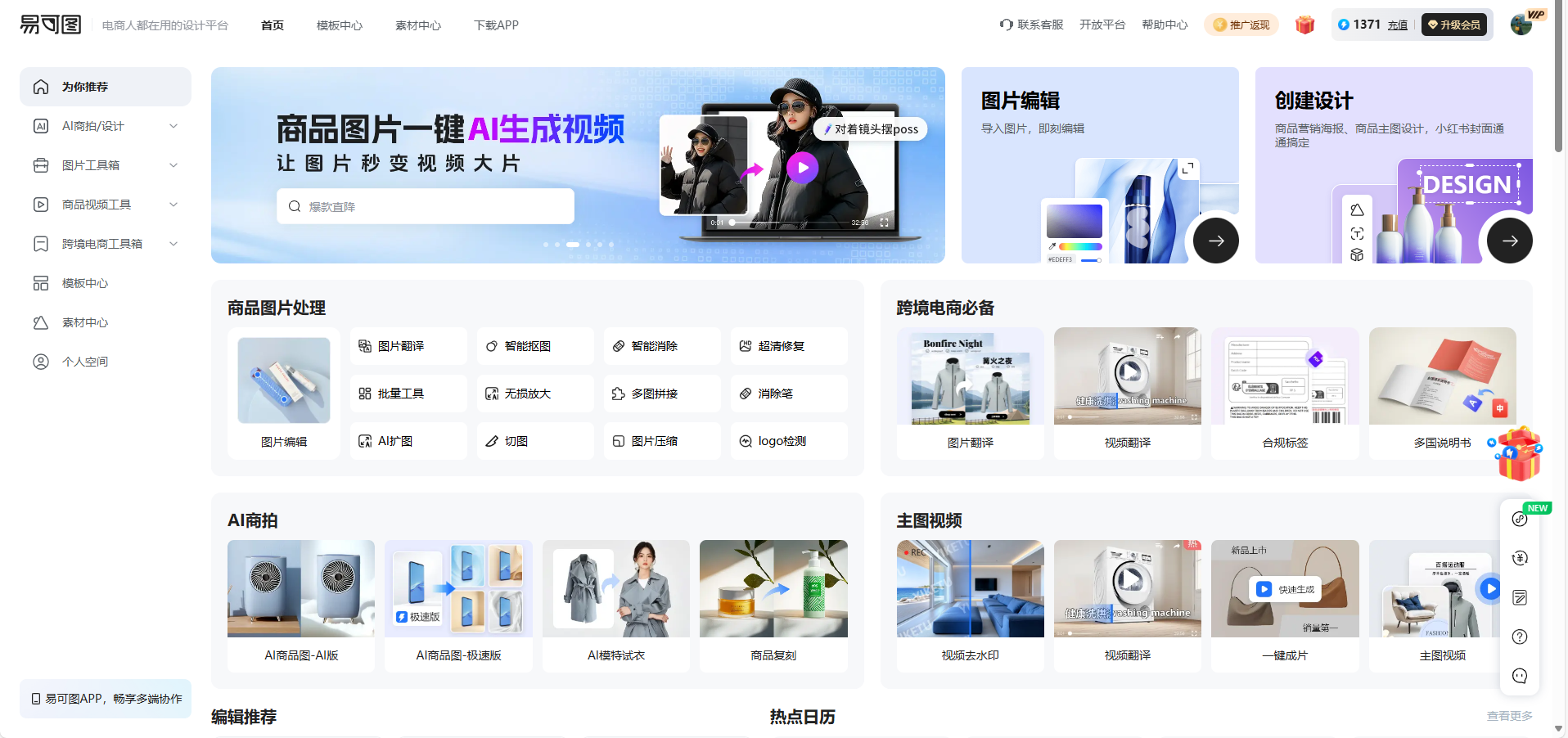Expand the AI商拍/设计 sidebar menu
The height and width of the screenshot is (738, 1568).
click(106, 126)
